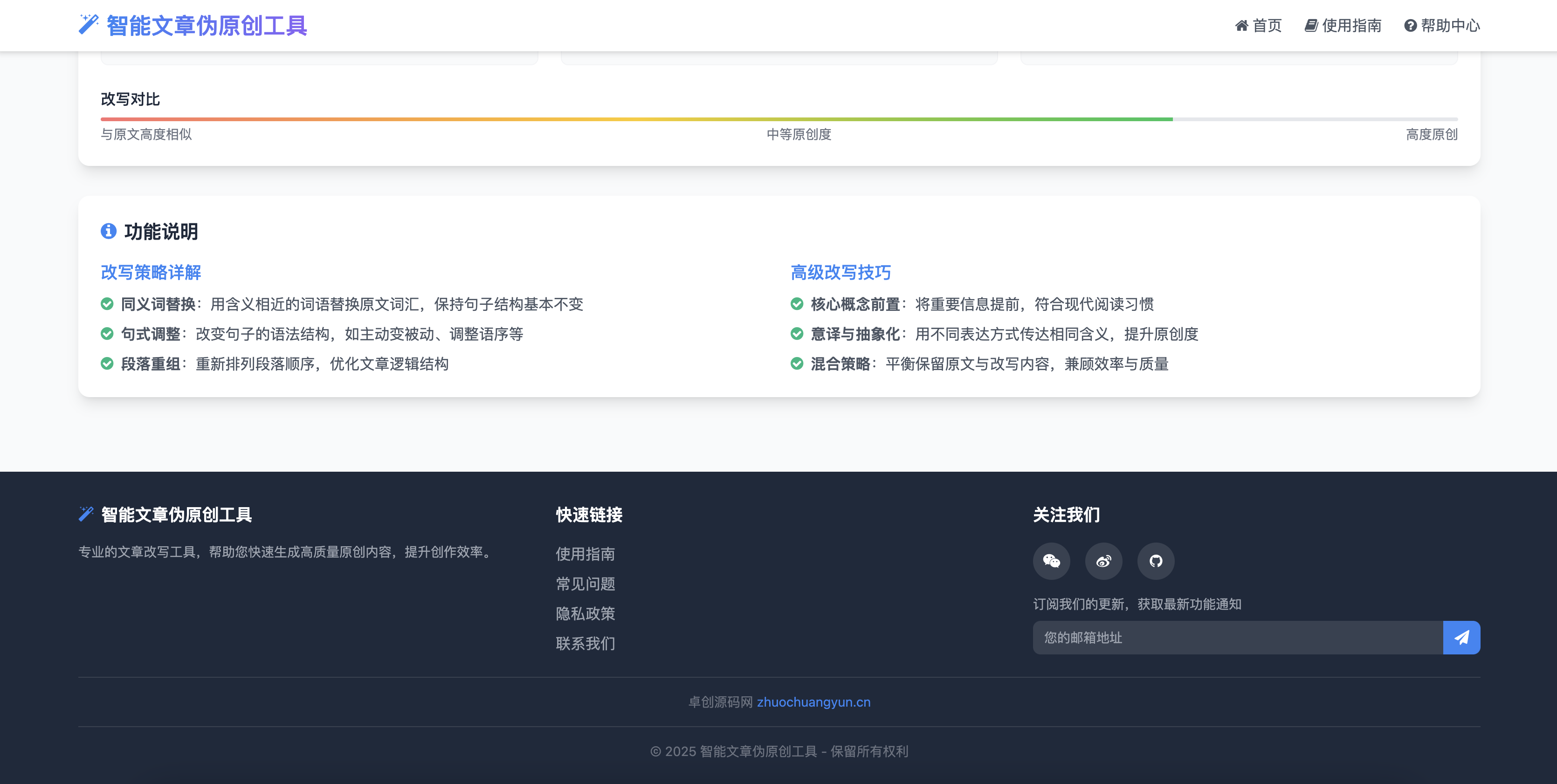Screen dimensions: 1557x784
Task: Click the WeChat icon in footer
Action: pyautogui.click(x=1051, y=561)
